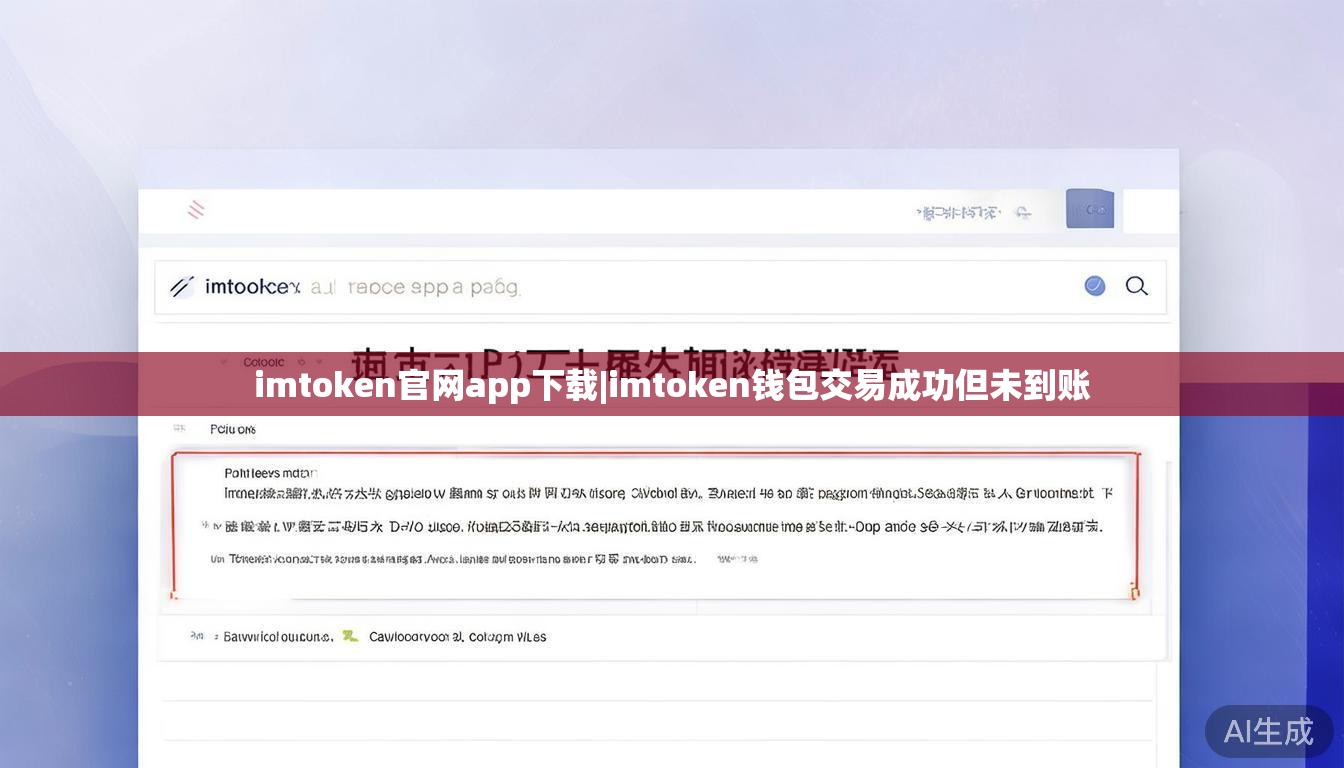Open the Pciuons section label
The image size is (1344, 768).
[233, 429]
